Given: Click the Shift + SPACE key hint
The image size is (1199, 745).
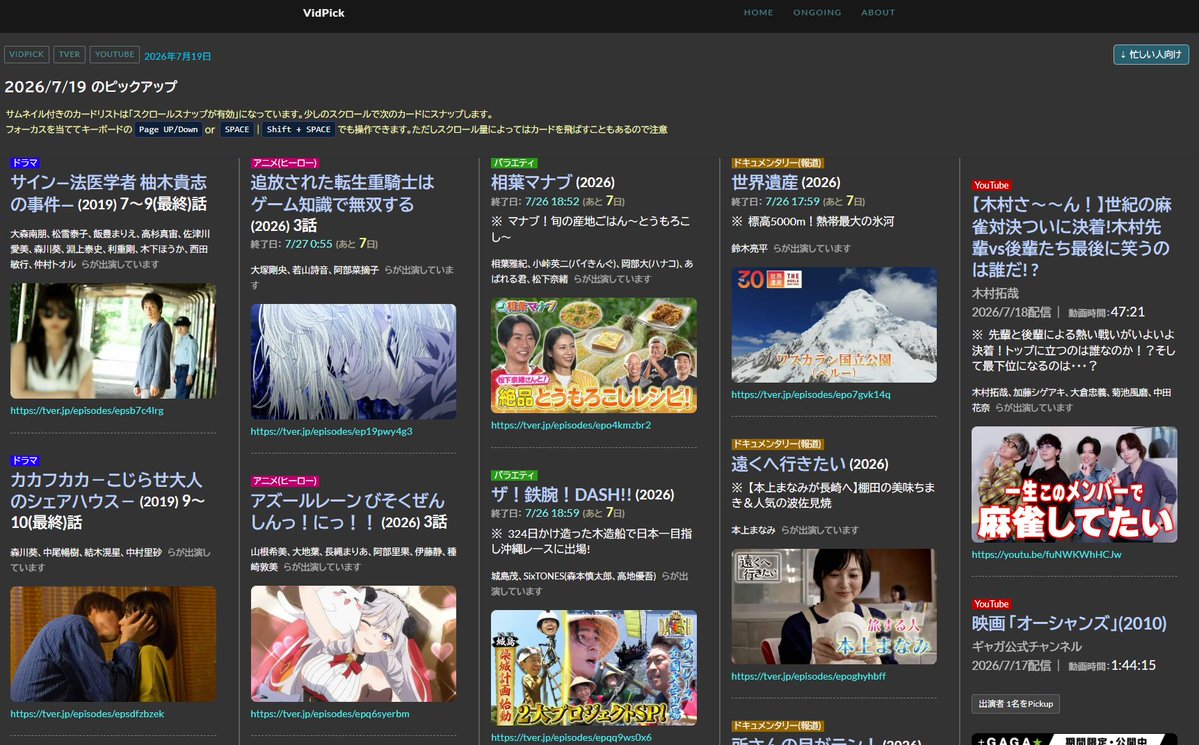Looking at the screenshot, I should 298,129.
